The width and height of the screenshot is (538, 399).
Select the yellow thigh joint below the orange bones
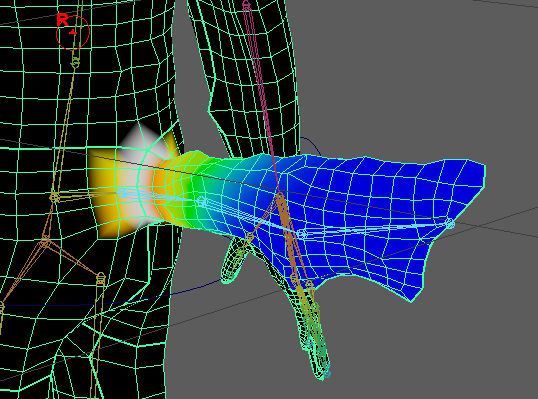[100, 277]
